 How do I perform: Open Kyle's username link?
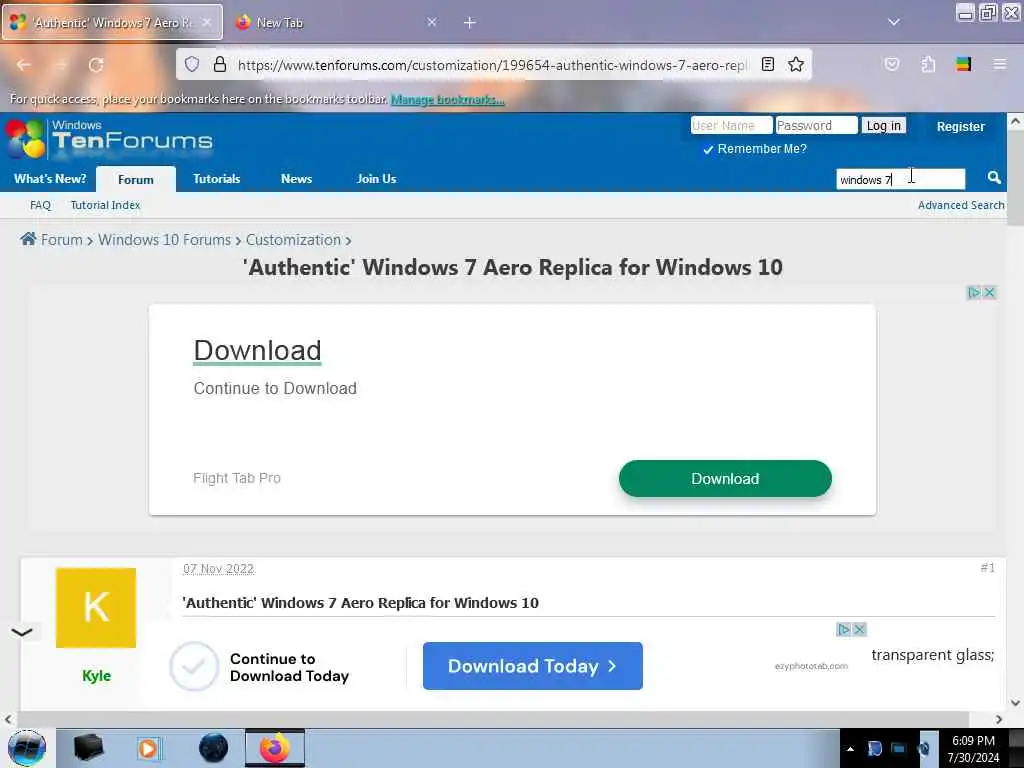tap(96, 676)
